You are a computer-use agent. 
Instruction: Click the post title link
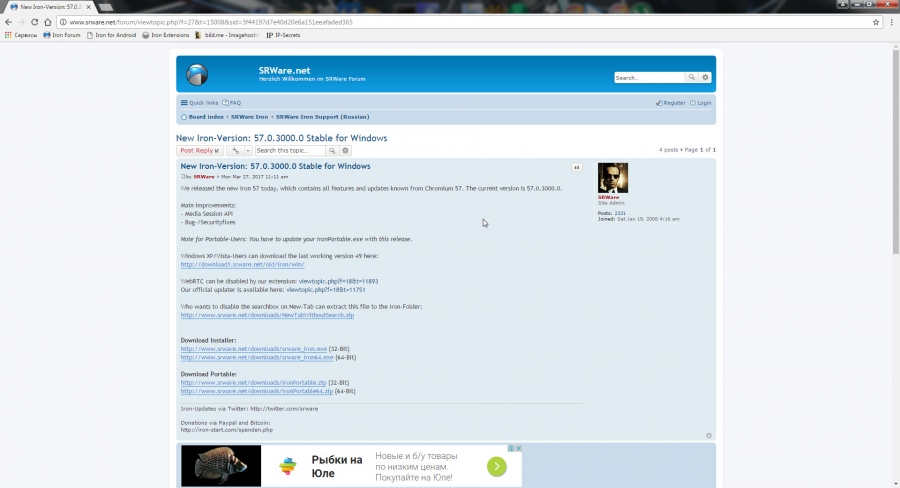pos(275,166)
